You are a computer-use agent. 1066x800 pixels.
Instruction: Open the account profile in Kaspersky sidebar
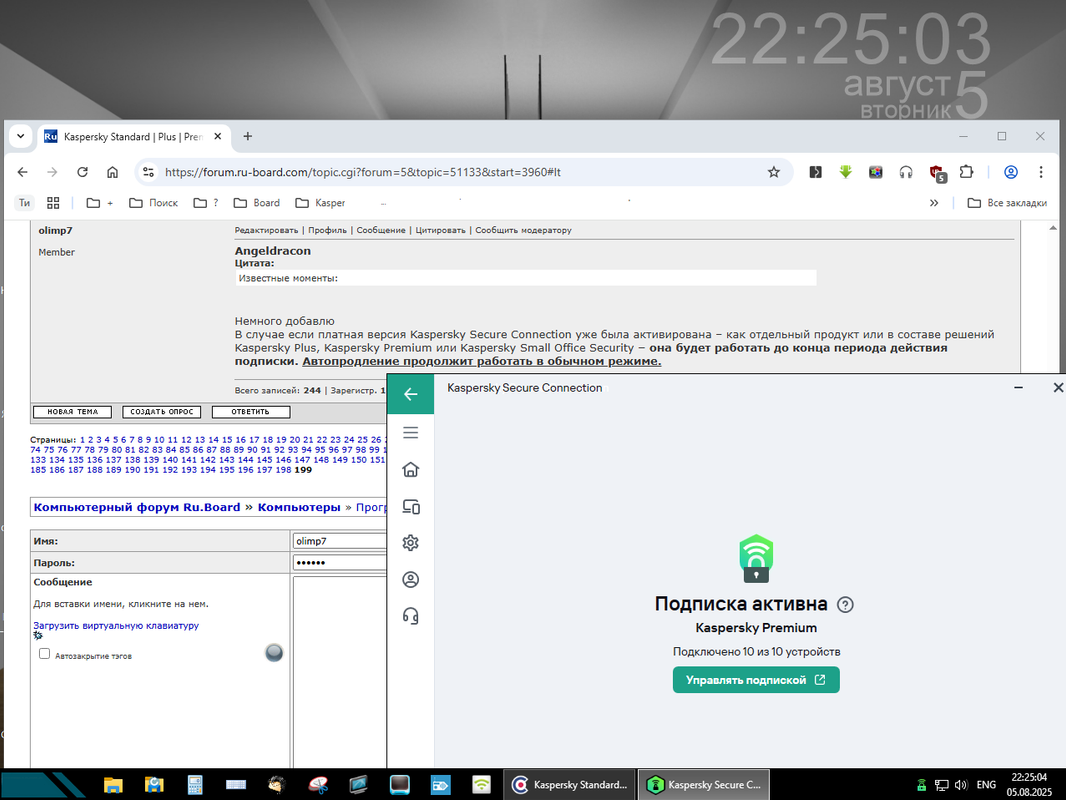(x=411, y=580)
